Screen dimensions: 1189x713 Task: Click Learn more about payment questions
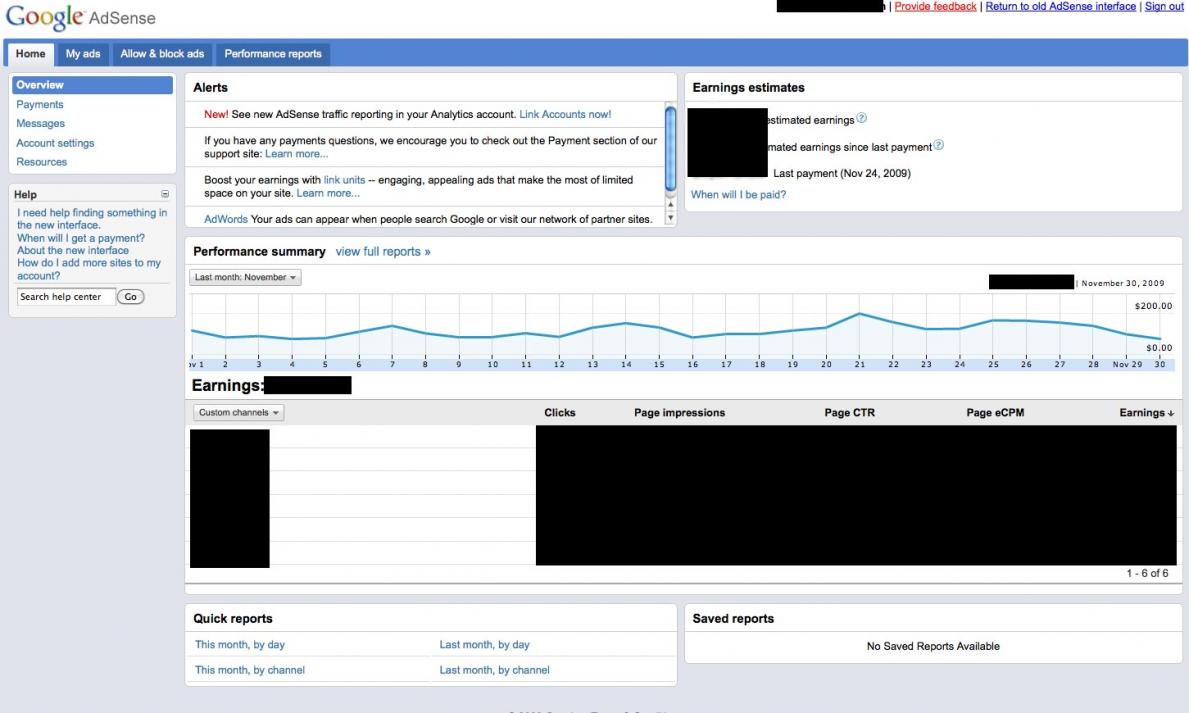click(x=296, y=154)
